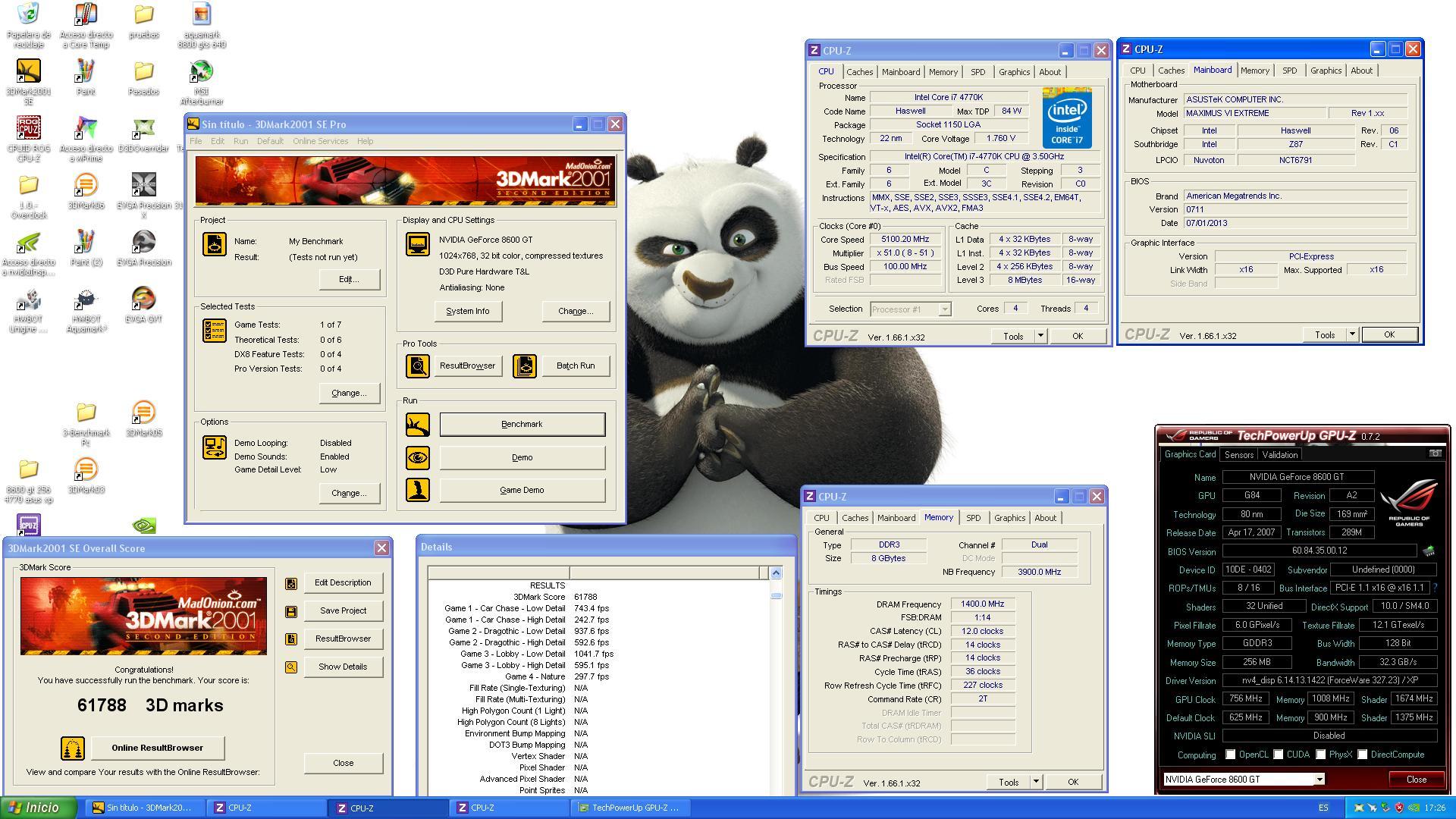1456x819 pixels.
Task: Open the Online Services menu
Action: [320, 141]
